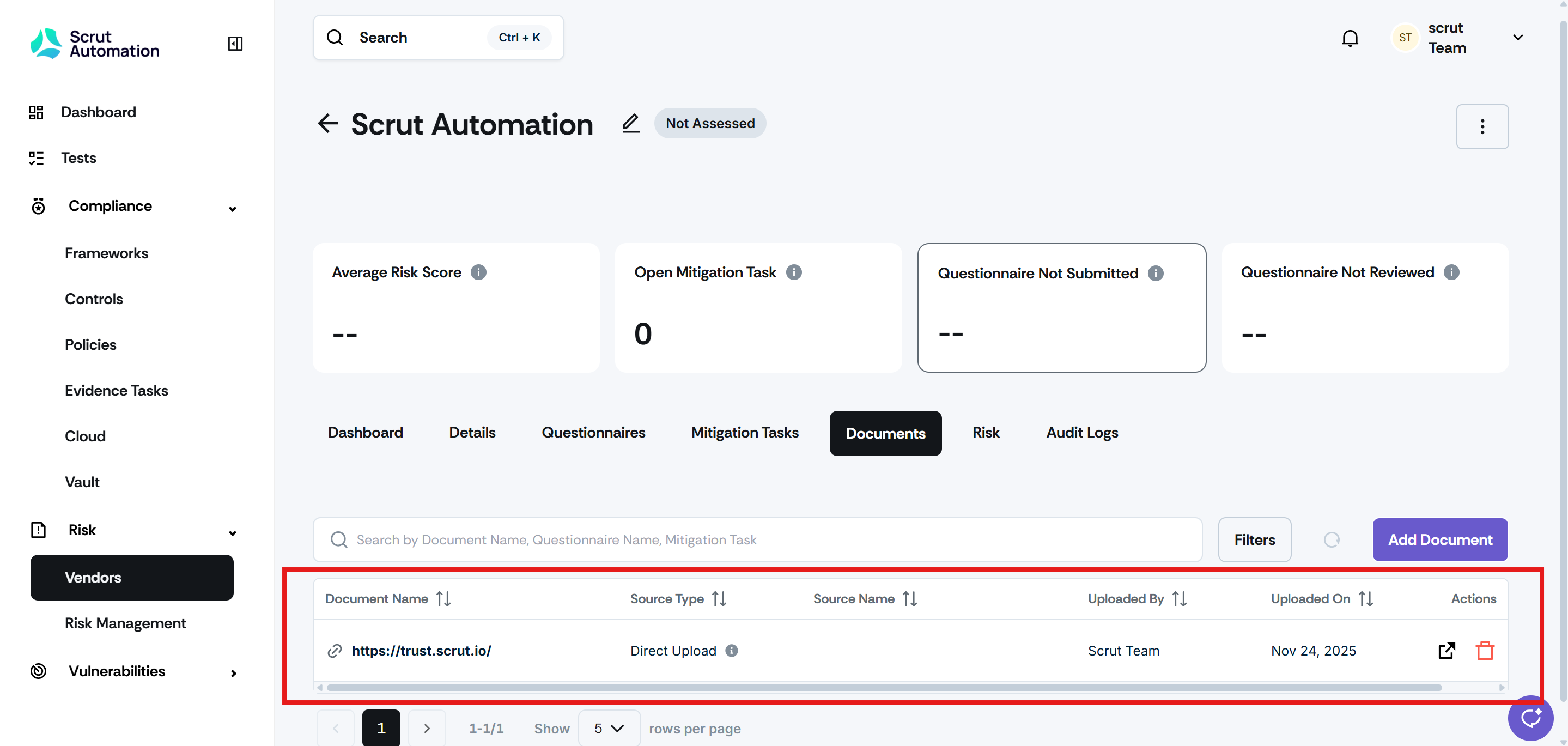Open document in new window icon
The width and height of the screenshot is (1568, 746).
coord(1447,651)
